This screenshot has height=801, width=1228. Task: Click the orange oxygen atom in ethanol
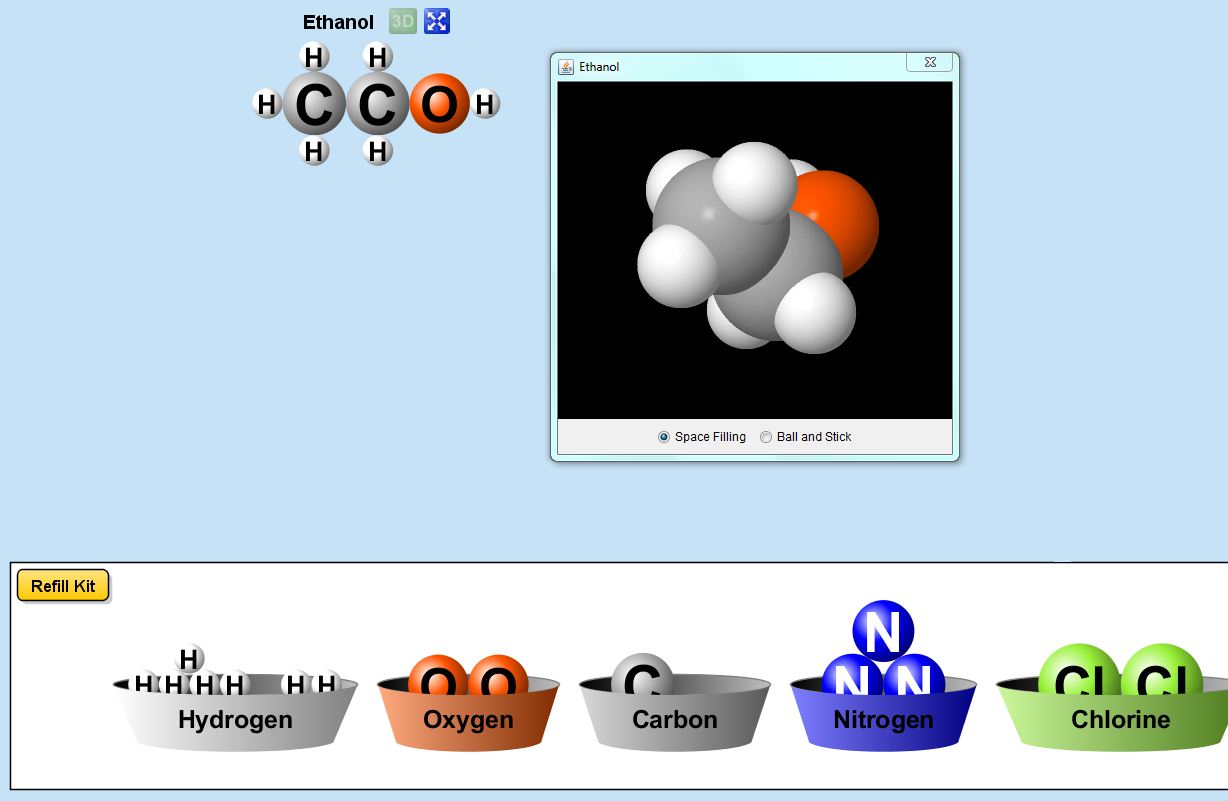(x=439, y=104)
